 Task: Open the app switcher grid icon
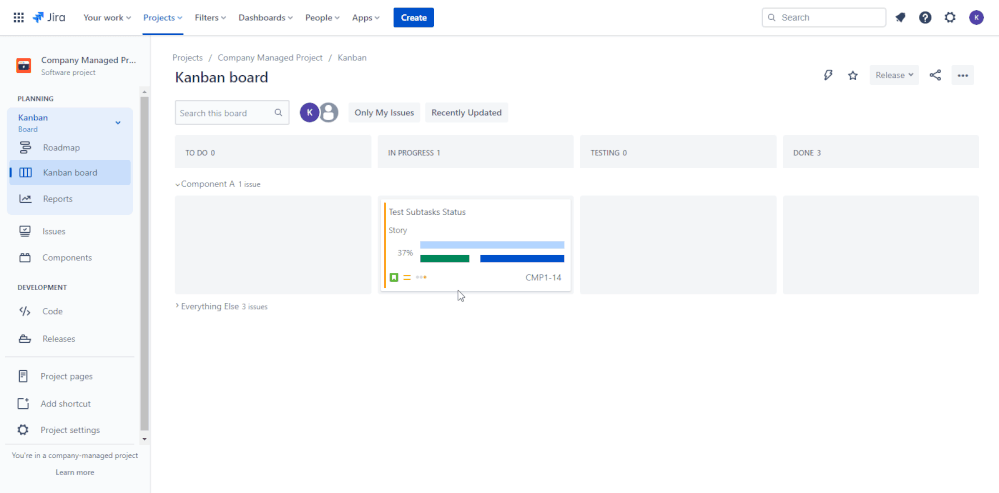coord(19,18)
